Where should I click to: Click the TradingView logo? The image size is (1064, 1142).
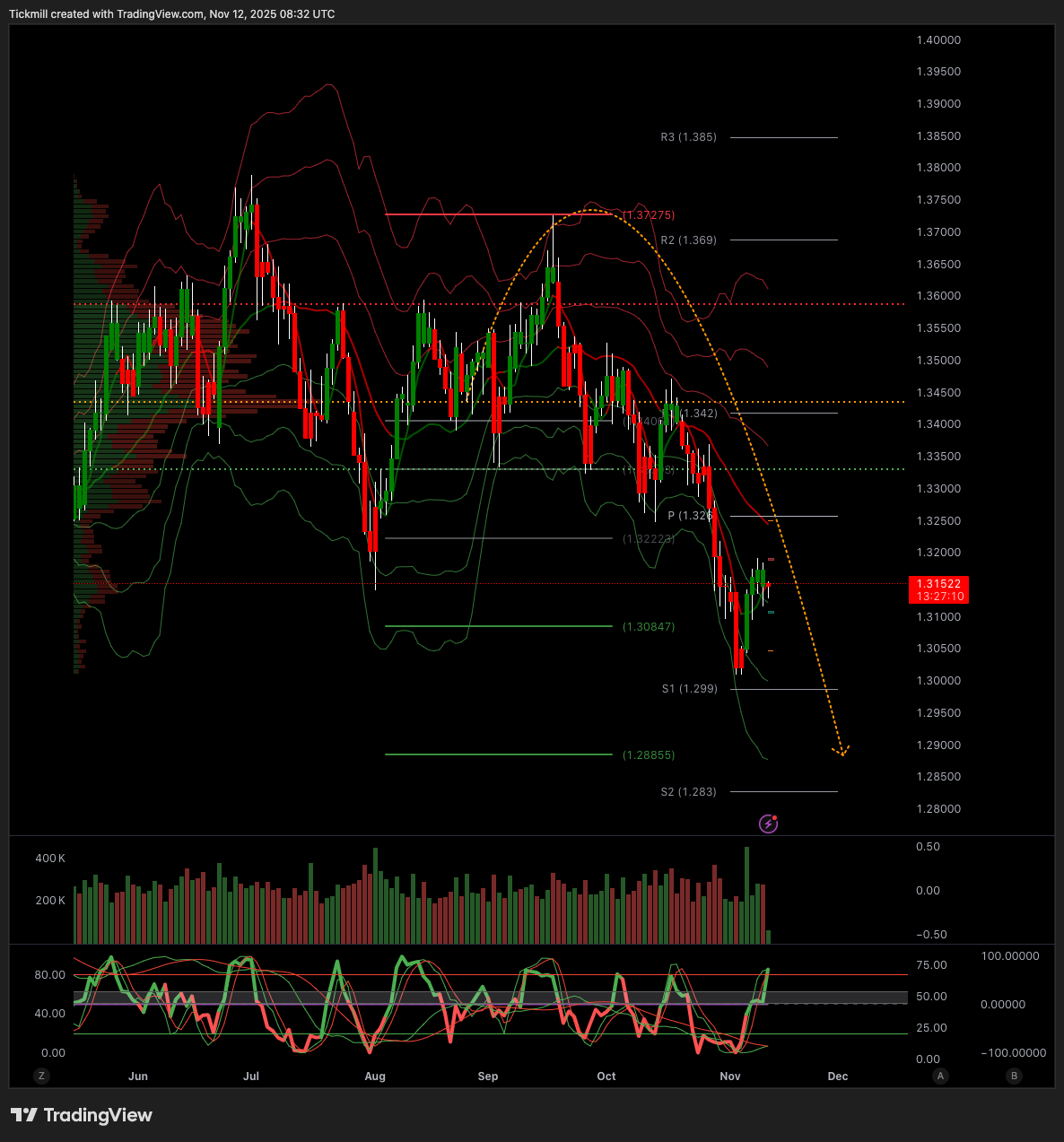[x=82, y=1115]
